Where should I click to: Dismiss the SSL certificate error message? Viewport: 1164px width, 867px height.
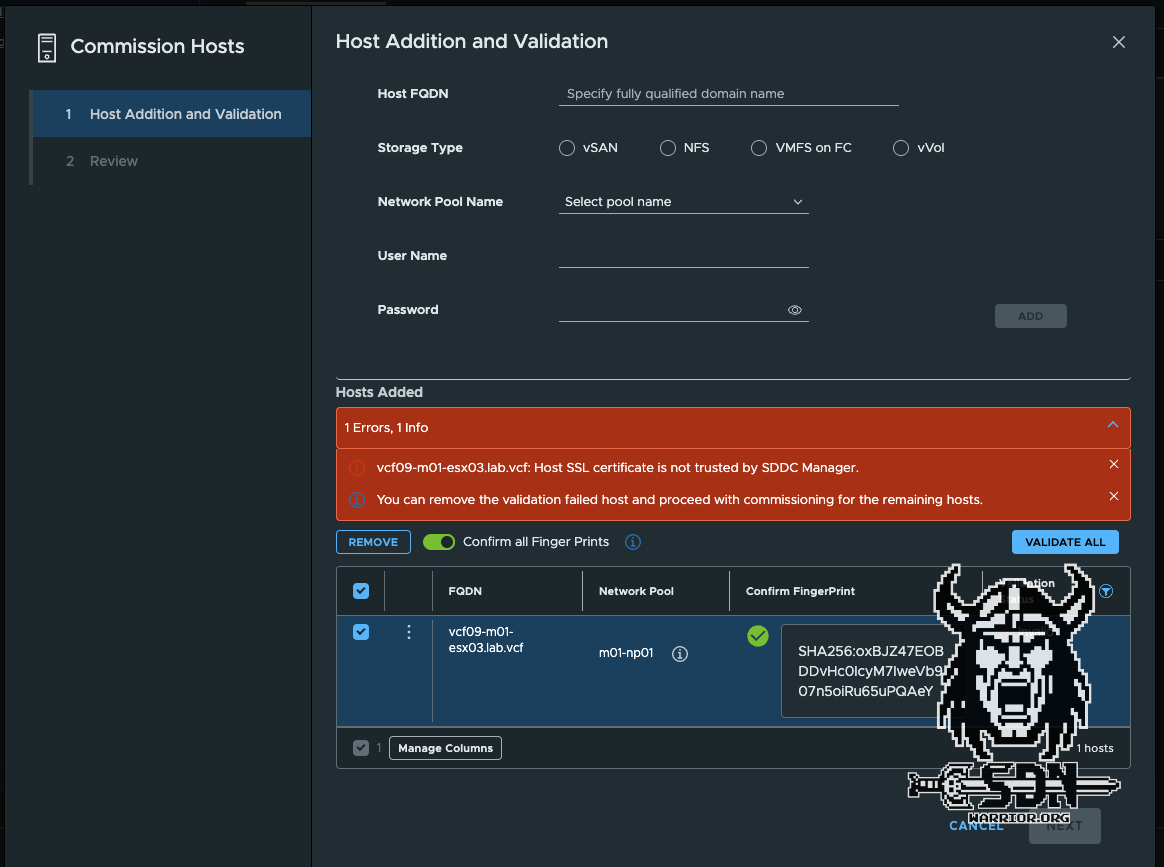tap(1114, 465)
